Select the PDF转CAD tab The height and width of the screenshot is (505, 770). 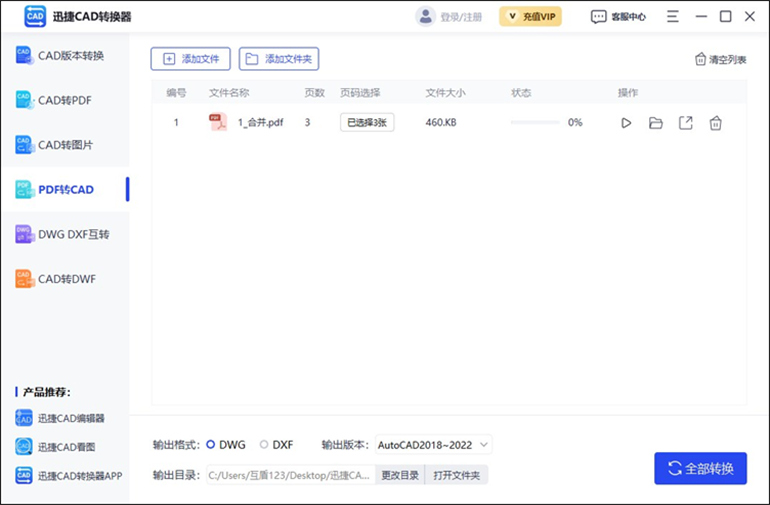(x=65, y=190)
